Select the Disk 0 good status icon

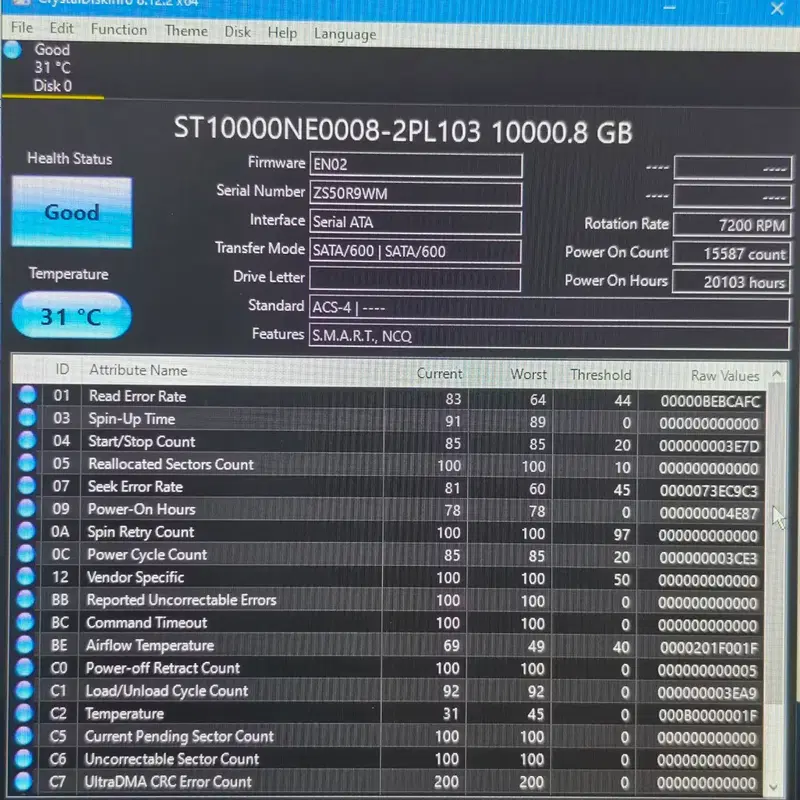[x=12, y=50]
